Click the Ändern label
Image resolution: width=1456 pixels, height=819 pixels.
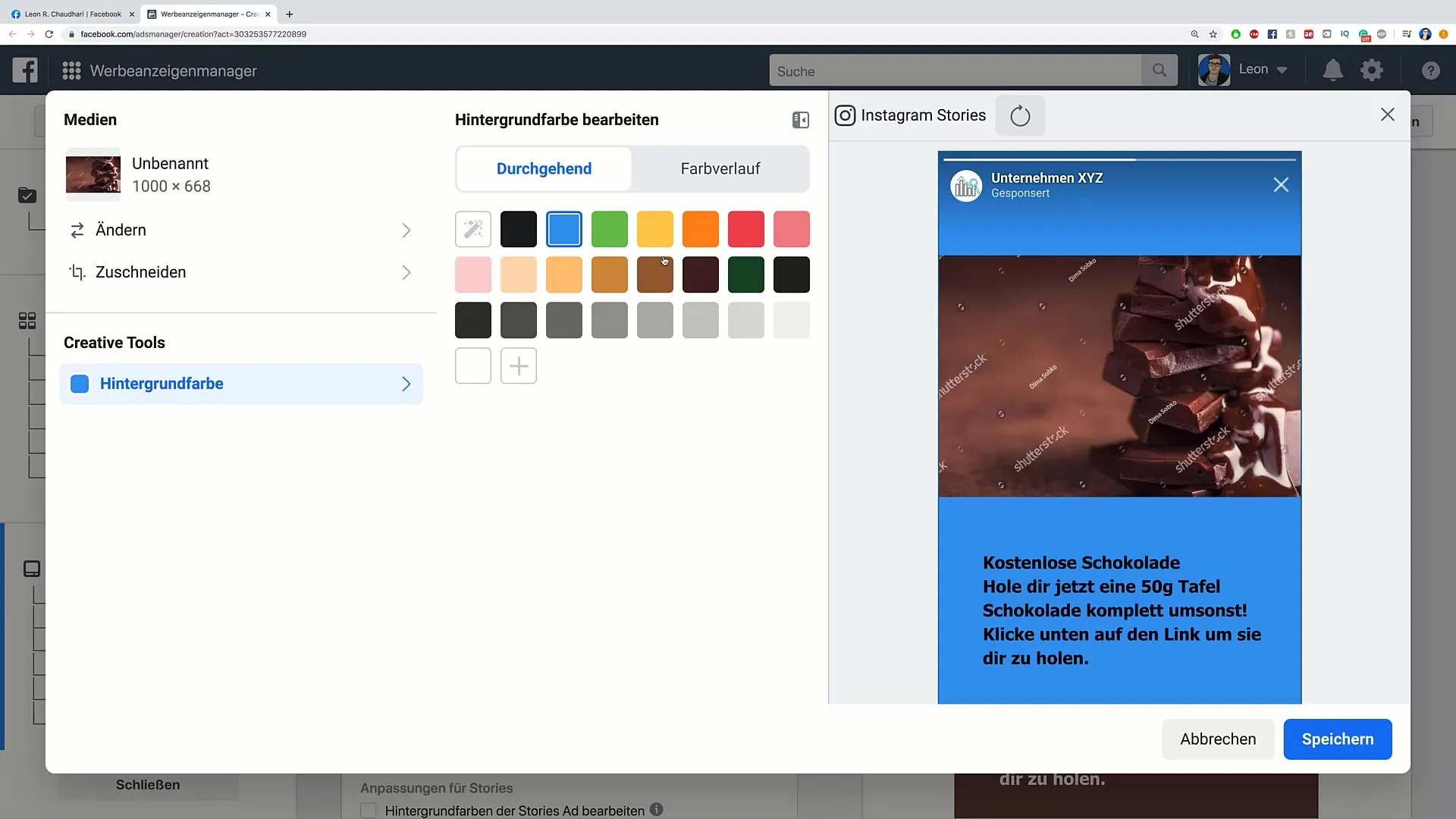coord(121,231)
